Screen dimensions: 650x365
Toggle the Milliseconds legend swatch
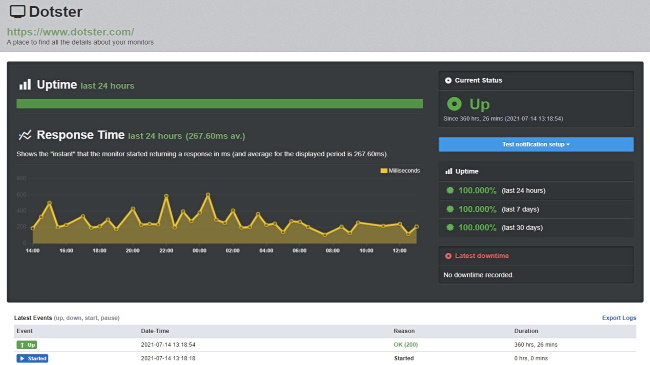(x=383, y=170)
